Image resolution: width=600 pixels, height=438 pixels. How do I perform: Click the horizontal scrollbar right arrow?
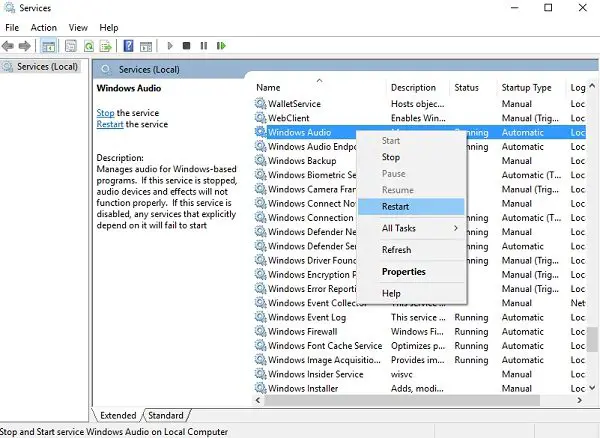[x=580, y=400]
